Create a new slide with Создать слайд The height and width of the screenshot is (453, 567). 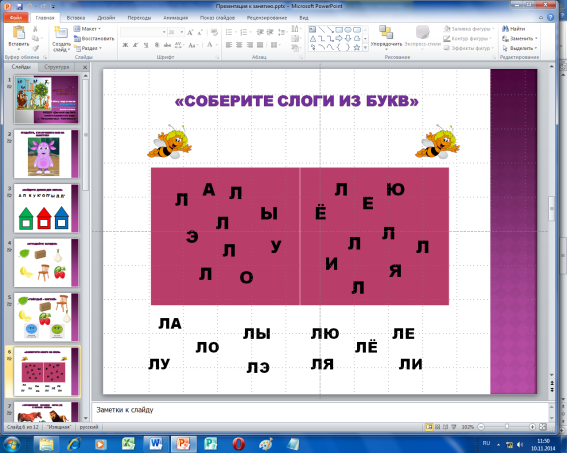coord(61,38)
